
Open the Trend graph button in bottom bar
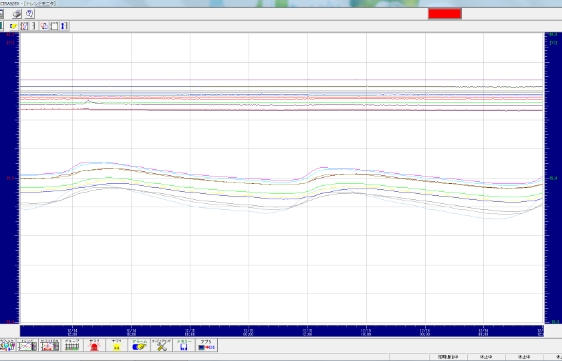coord(27,345)
